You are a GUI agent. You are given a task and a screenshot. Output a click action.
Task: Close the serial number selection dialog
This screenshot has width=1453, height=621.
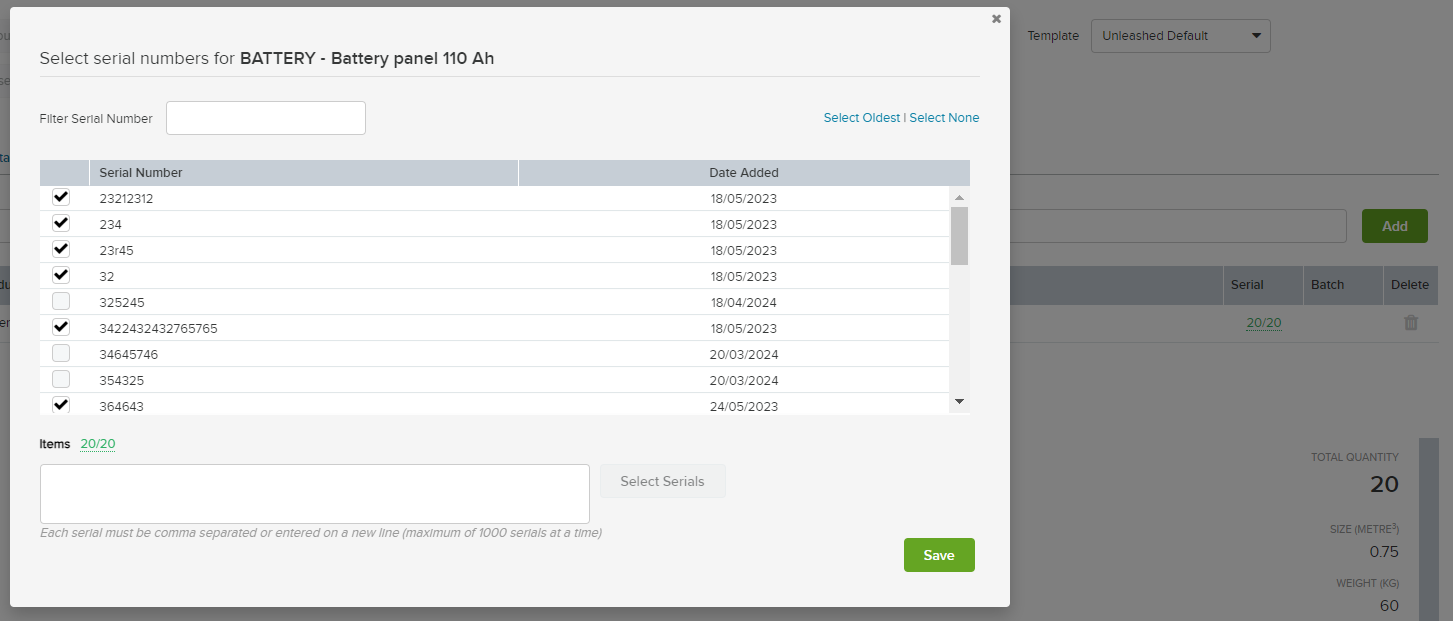[x=996, y=18]
